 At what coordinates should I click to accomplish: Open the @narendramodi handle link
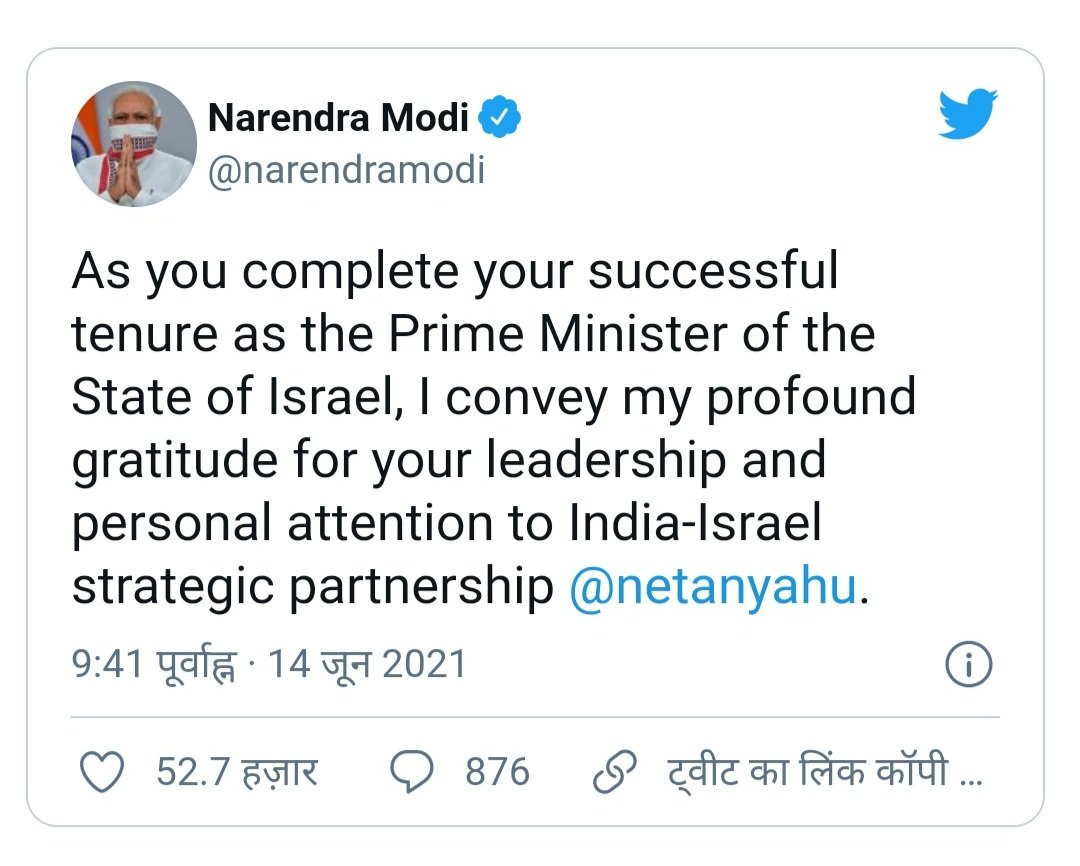coord(345,170)
